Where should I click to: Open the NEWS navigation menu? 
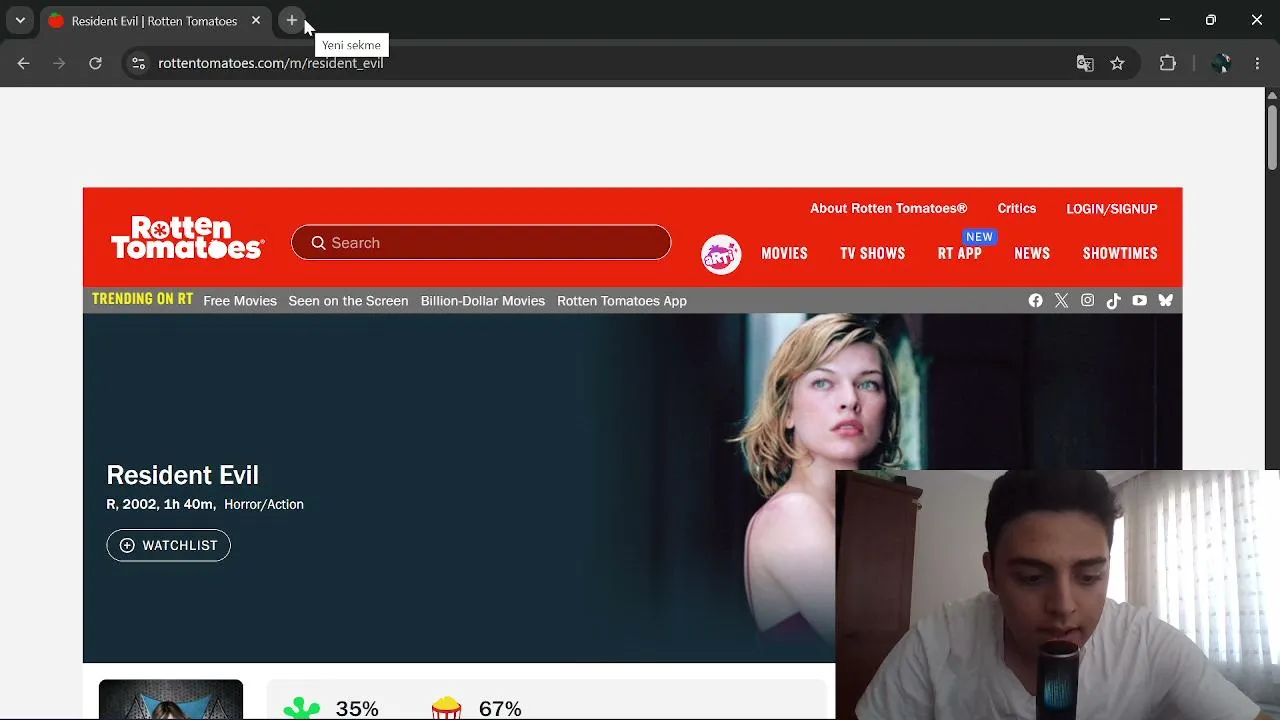point(1032,254)
